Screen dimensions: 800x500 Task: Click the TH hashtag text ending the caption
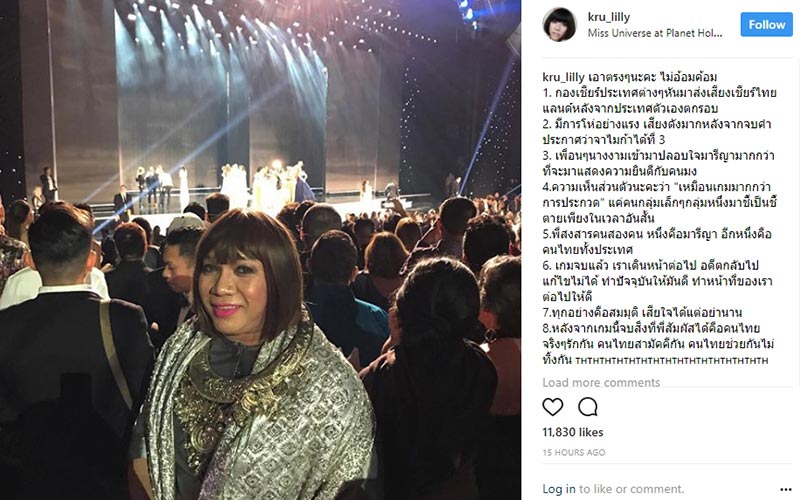671,360
